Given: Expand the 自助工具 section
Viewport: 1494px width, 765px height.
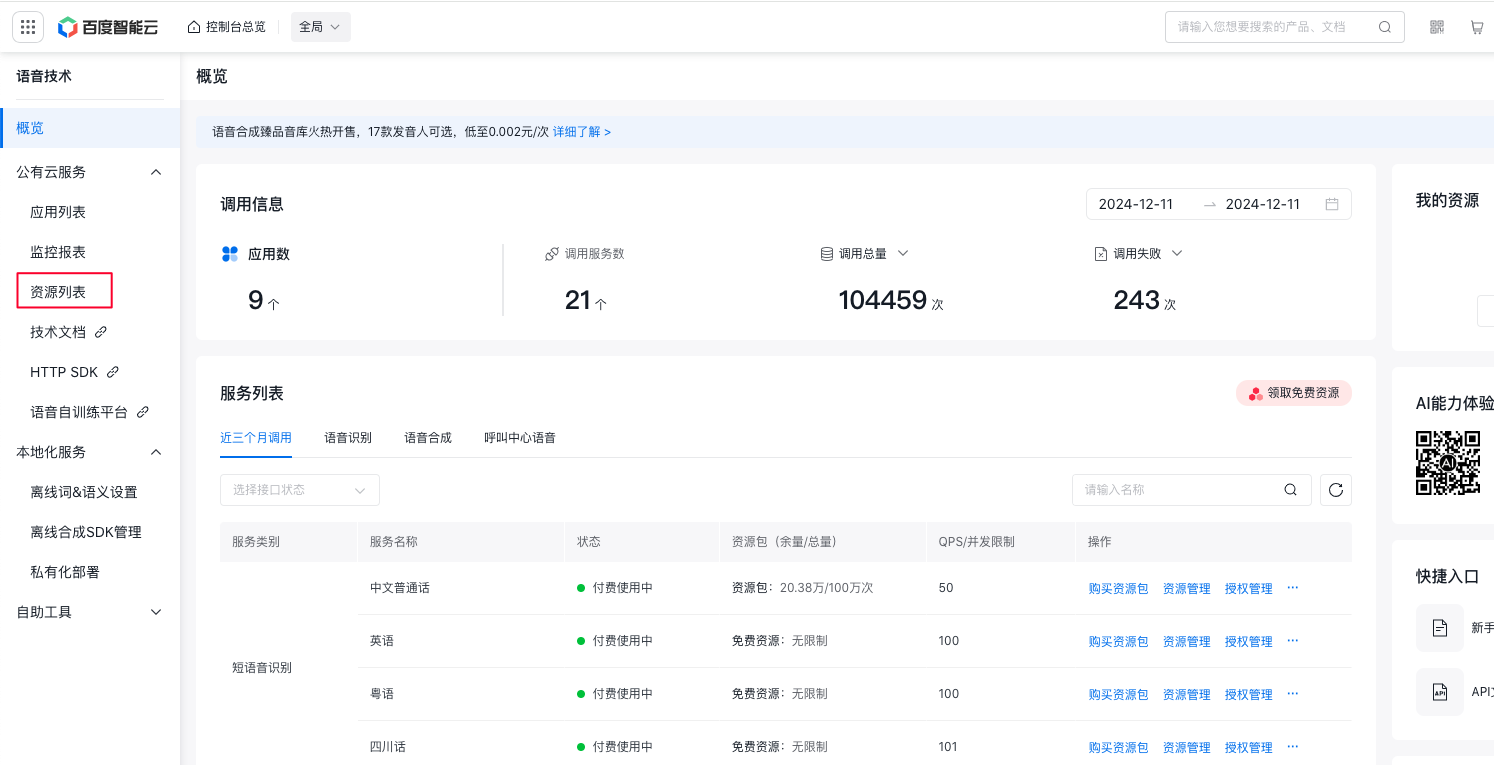Looking at the screenshot, I should tap(156, 612).
